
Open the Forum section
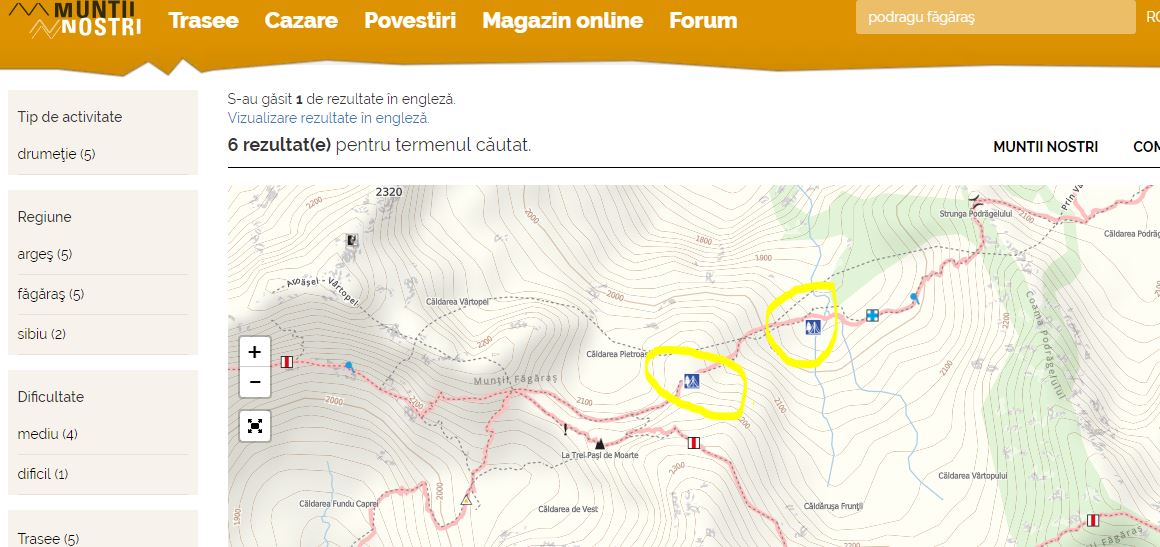coord(703,20)
